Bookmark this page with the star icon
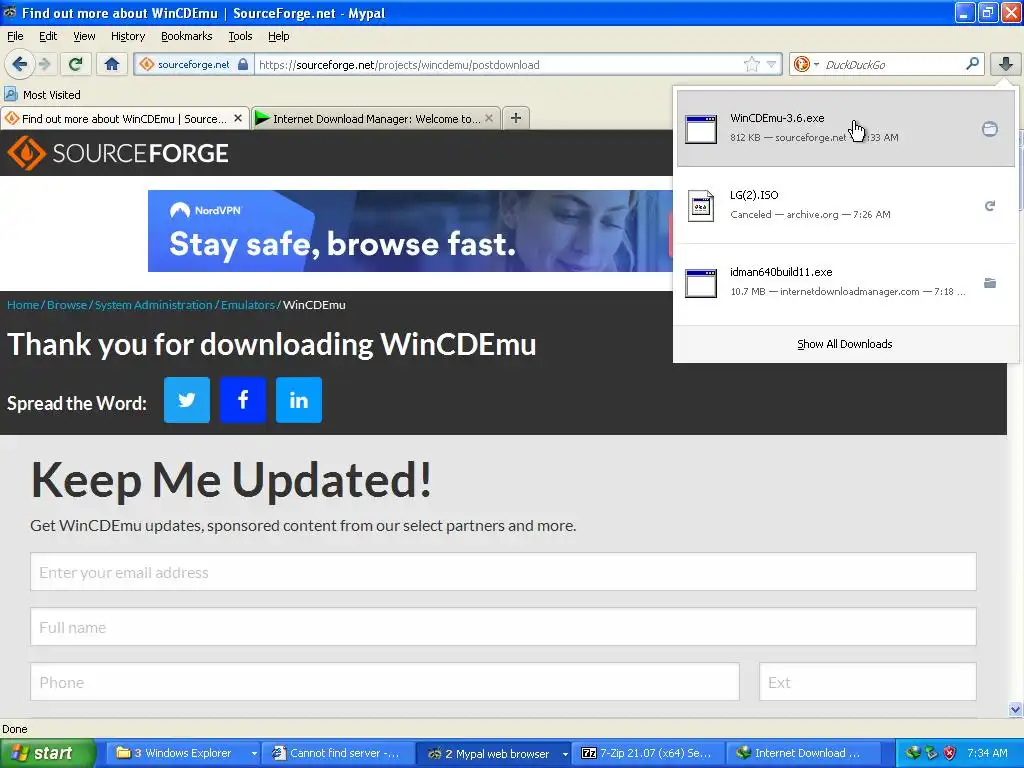1024x768 pixels. pos(752,64)
